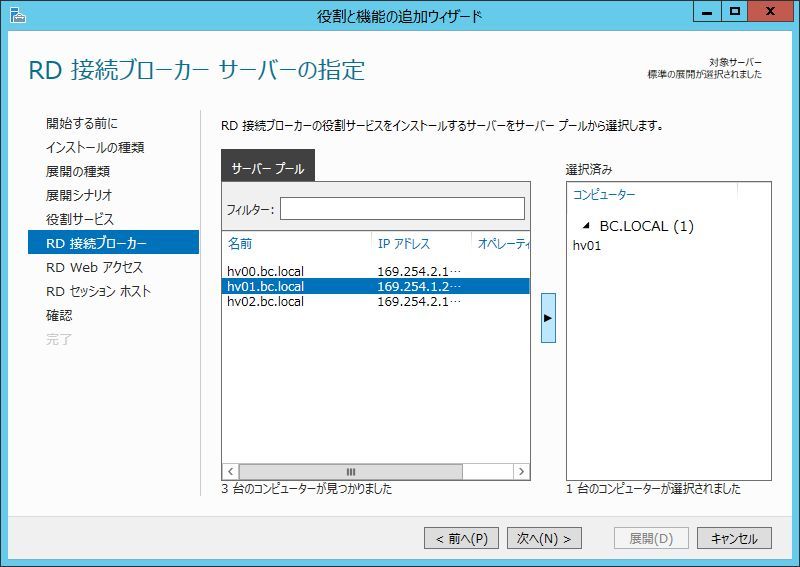The height and width of the screenshot is (567, 800).
Task: Select the hv01.bc.local row
Action: click(x=376, y=286)
